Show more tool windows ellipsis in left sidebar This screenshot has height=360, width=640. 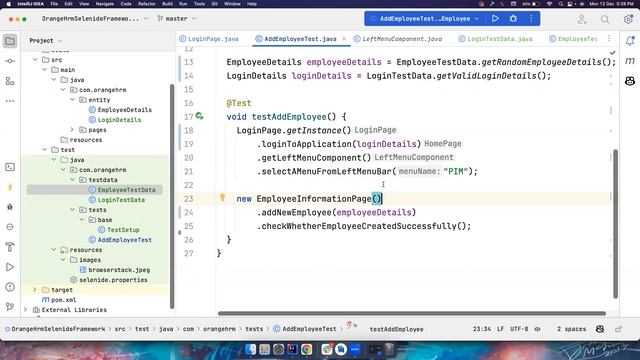tap(10, 101)
